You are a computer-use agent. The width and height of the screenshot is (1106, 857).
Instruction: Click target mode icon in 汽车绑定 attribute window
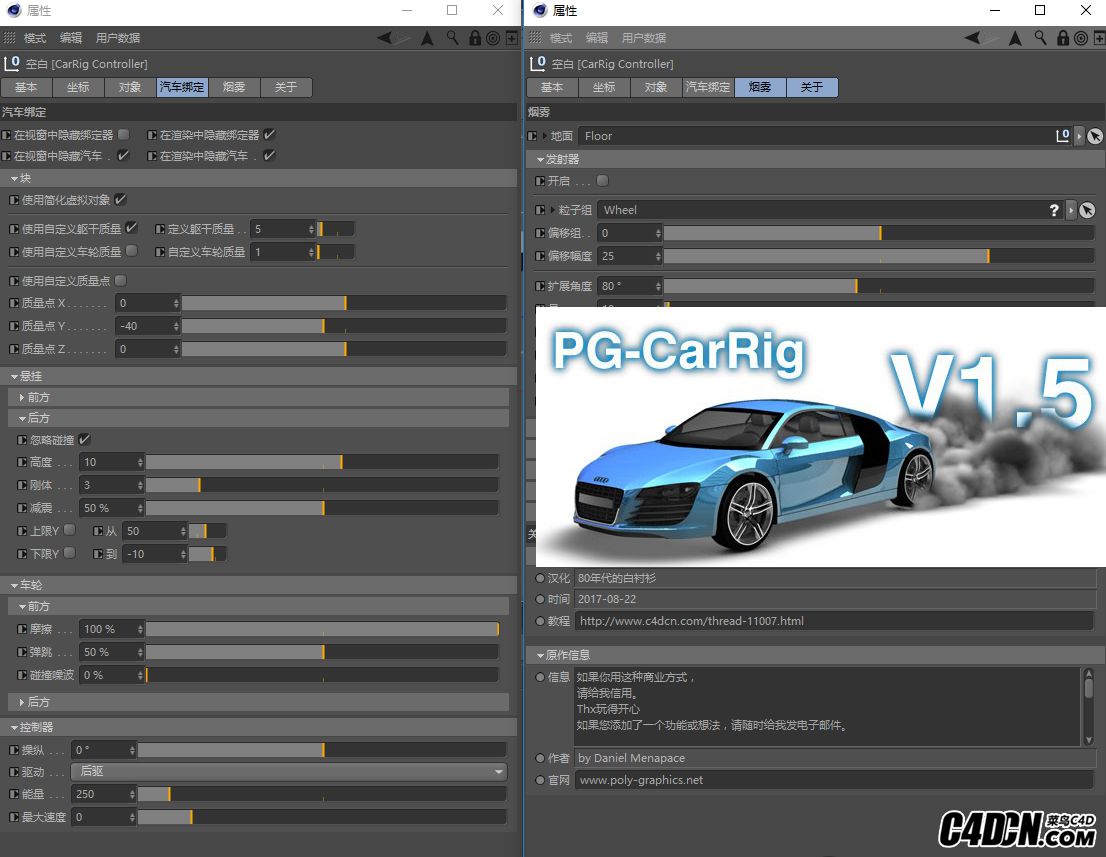493,37
